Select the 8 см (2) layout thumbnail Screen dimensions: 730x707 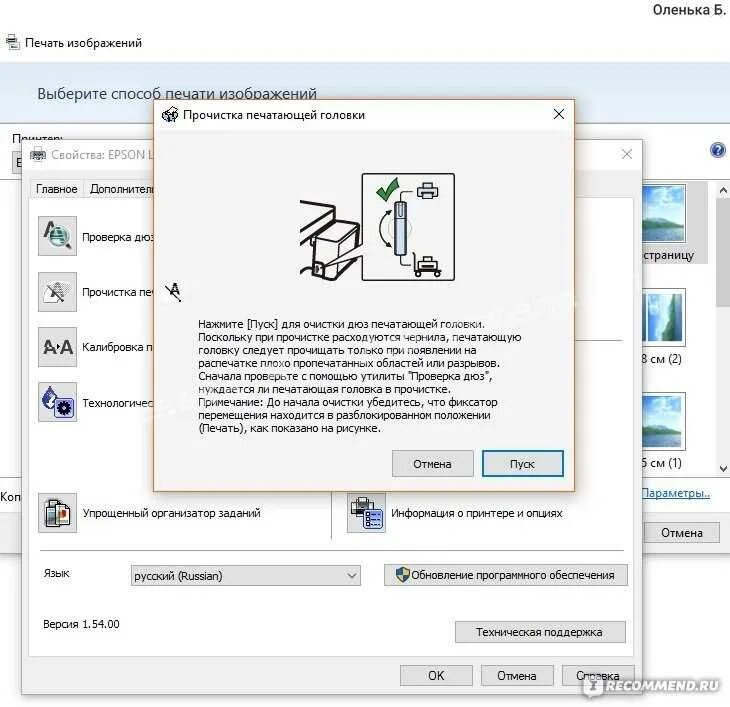click(x=664, y=317)
